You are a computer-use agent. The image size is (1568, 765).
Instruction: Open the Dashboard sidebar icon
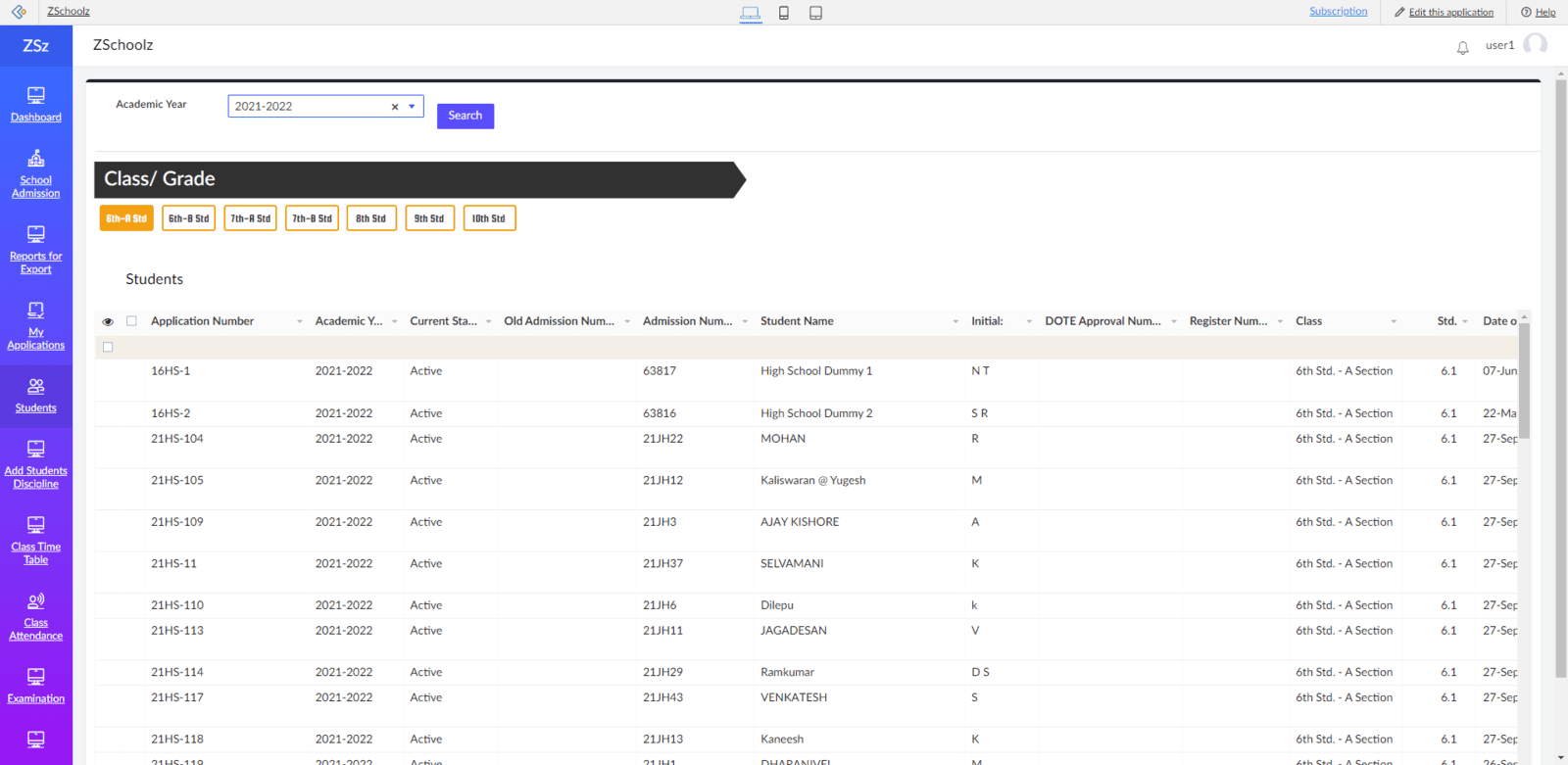tap(36, 96)
